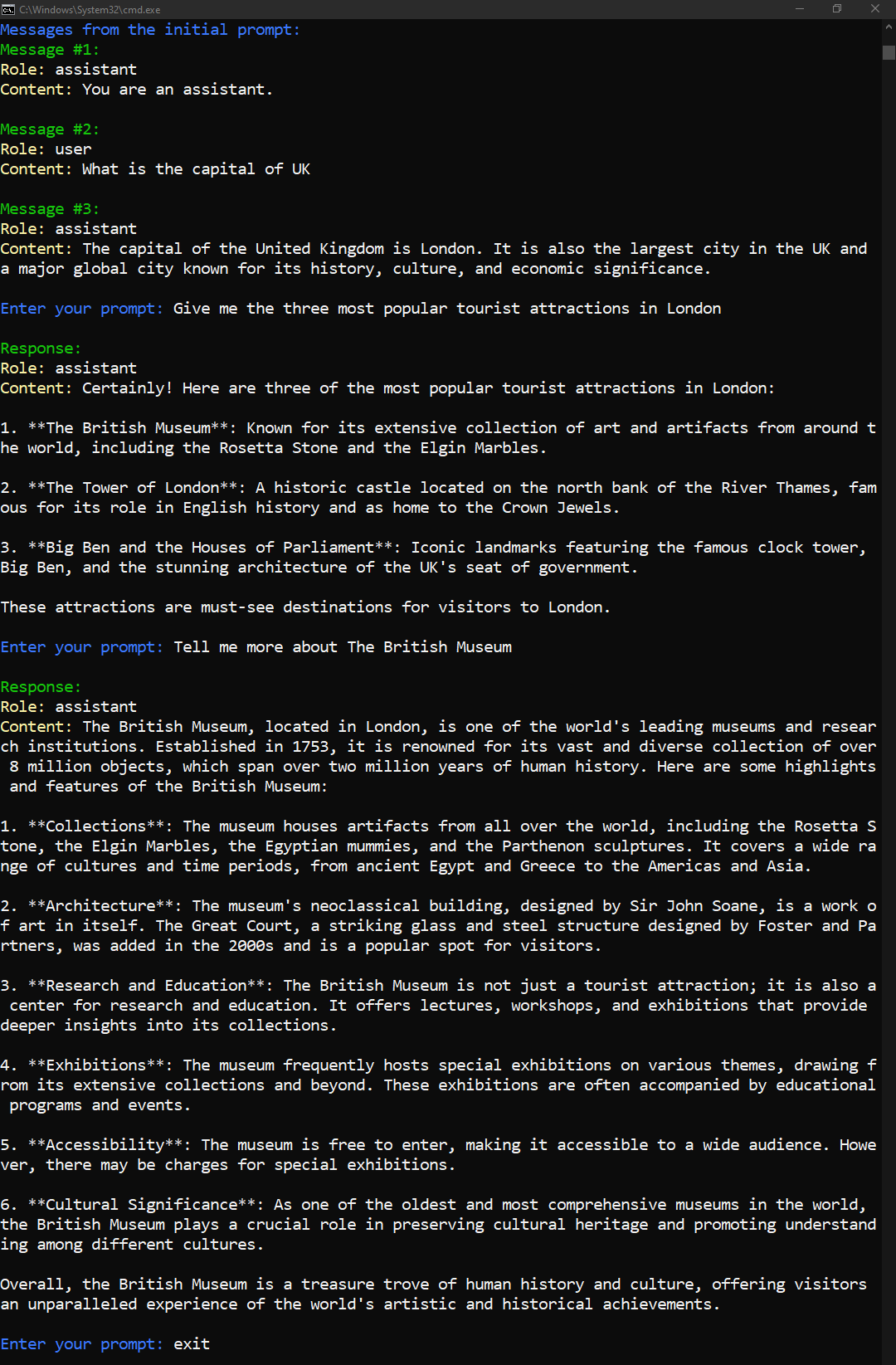The width and height of the screenshot is (896, 1365).
Task: Click the '**Accessibility**' list item text
Action: tap(105, 1145)
